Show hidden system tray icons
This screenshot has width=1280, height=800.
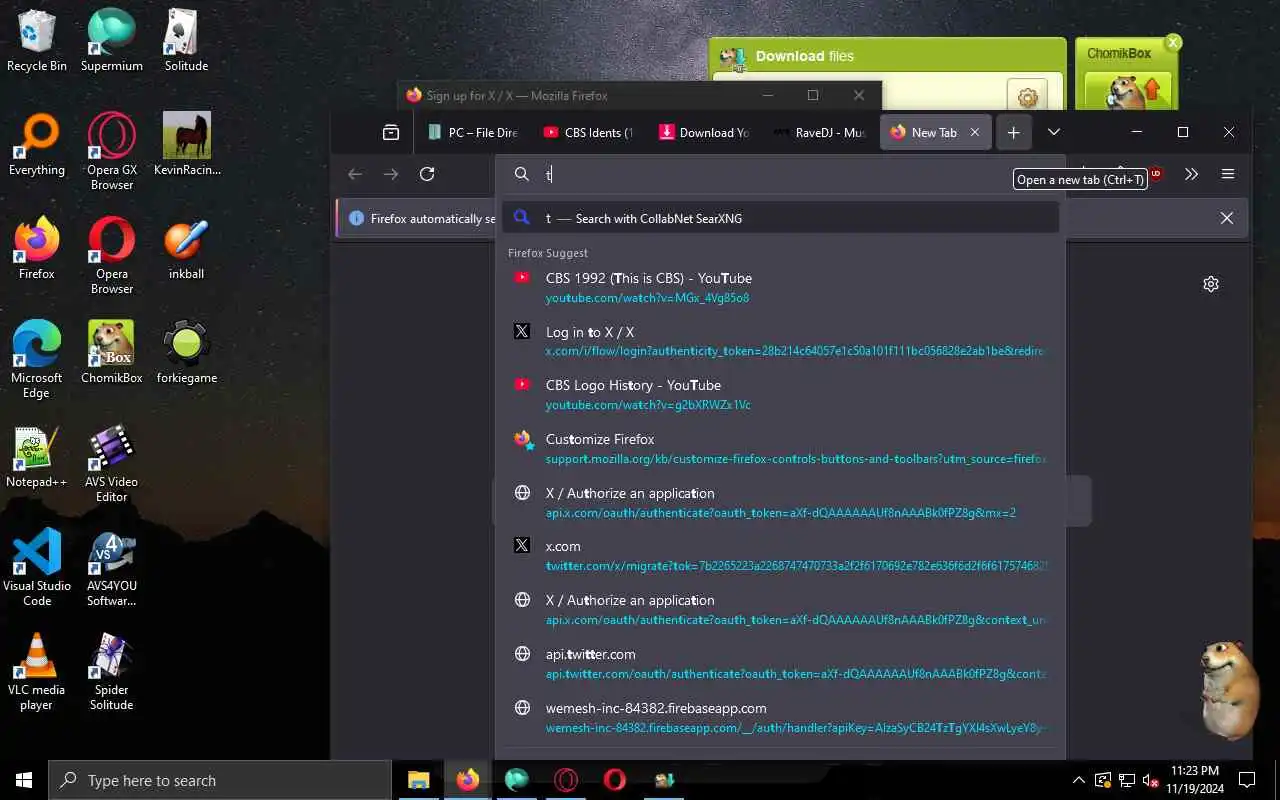(1078, 780)
